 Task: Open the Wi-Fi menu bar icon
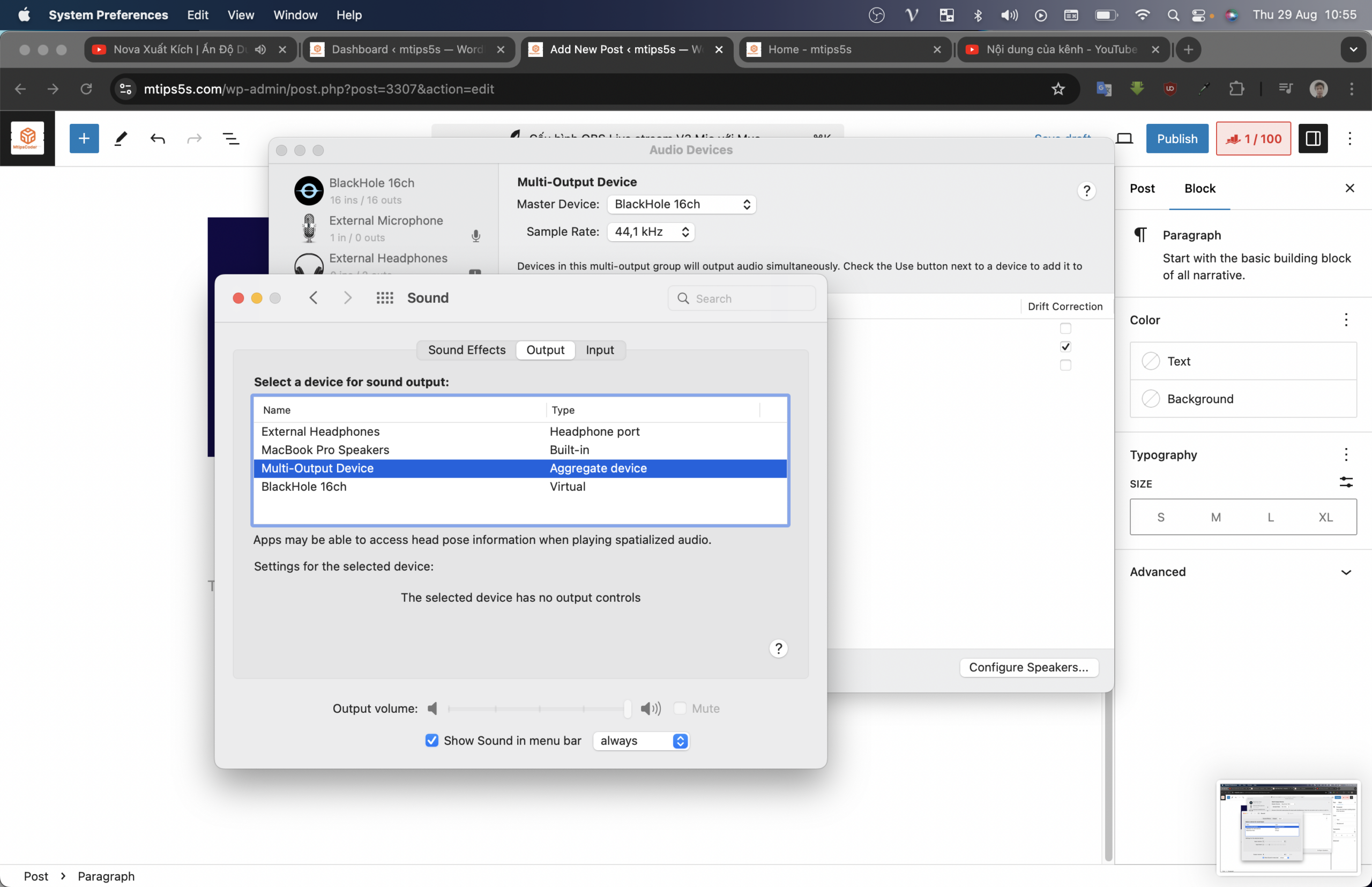[x=1142, y=15]
